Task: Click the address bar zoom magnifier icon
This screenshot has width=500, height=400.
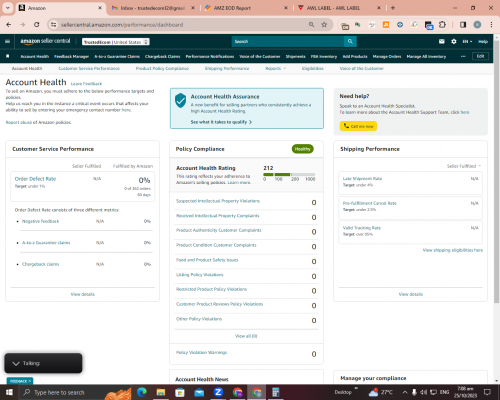Action: (311, 25)
